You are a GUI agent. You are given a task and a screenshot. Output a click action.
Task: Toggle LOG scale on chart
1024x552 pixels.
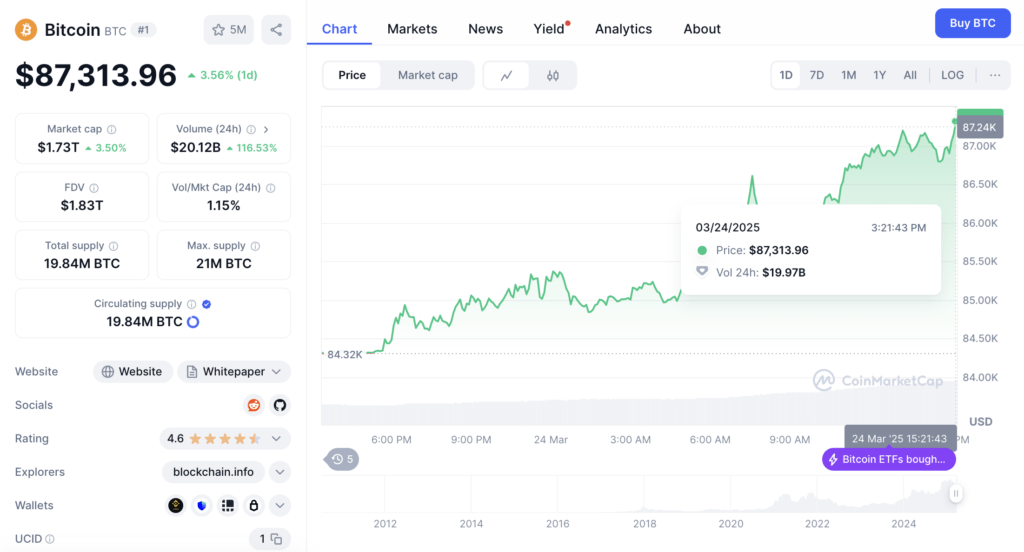tap(952, 75)
